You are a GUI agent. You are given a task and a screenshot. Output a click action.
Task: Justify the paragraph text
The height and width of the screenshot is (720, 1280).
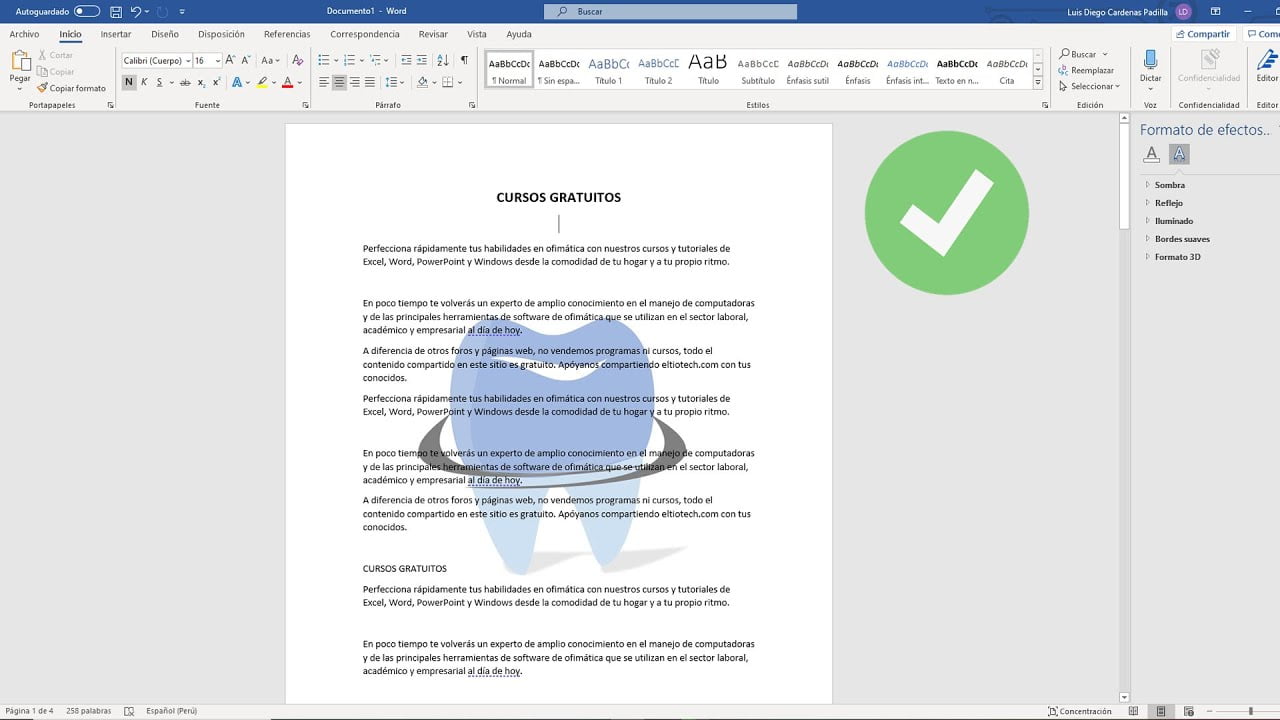click(x=370, y=82)
